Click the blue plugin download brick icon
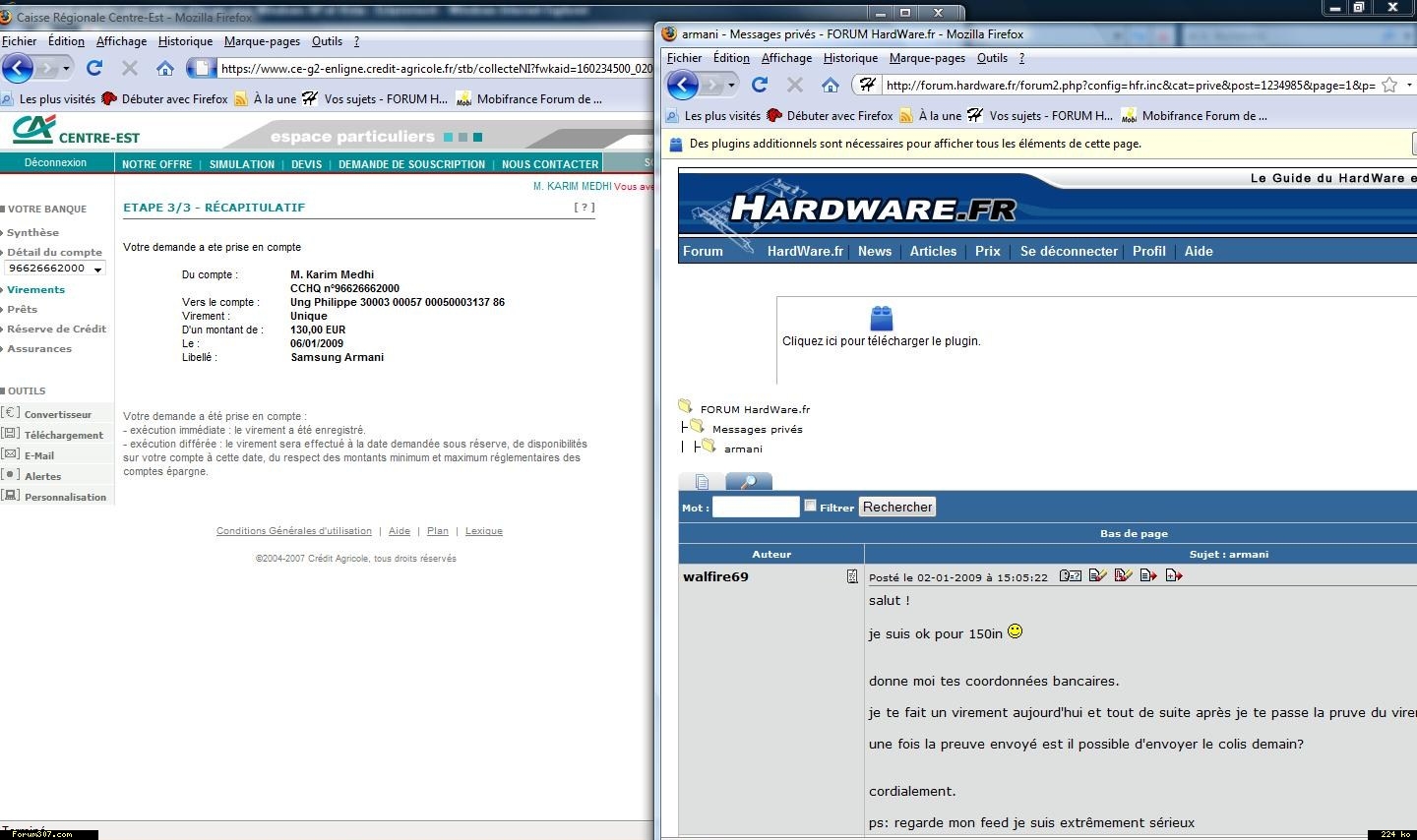1417x840 pixels. click(882, 318)
